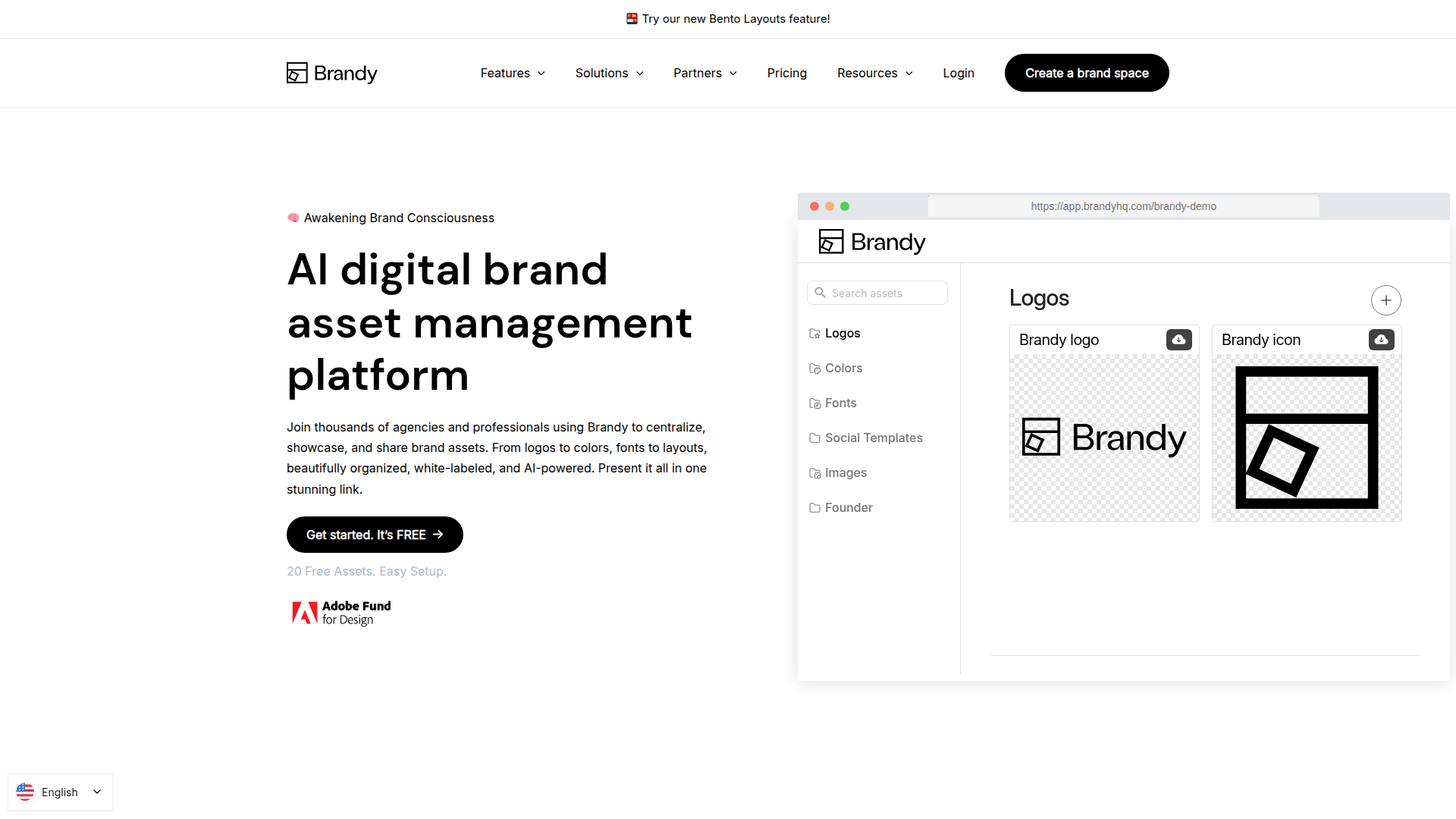This screenshot has width=1456, height=819.
Task: Click the Brandy logo in the site header
Action: 332,73
